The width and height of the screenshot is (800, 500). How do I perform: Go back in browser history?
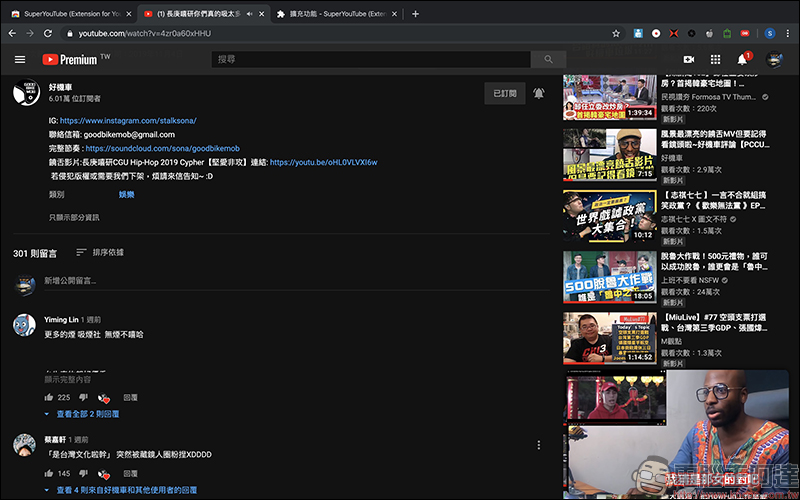(x=12, y=33)
